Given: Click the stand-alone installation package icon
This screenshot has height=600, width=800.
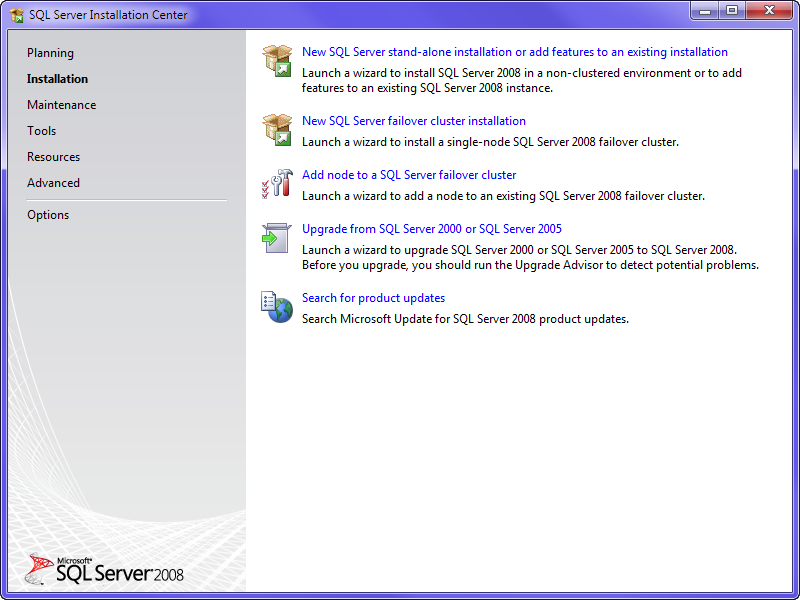Looking at the screenshot, I should [x=277, y=60].
